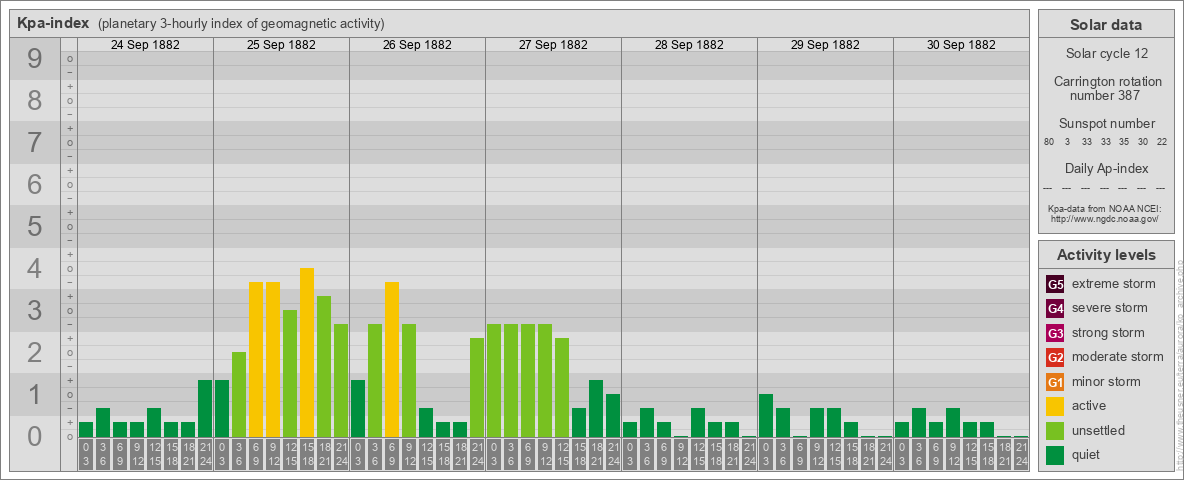
Task: Click the 'extreme storm' legend label
Action: click(x=1114, y=284)
